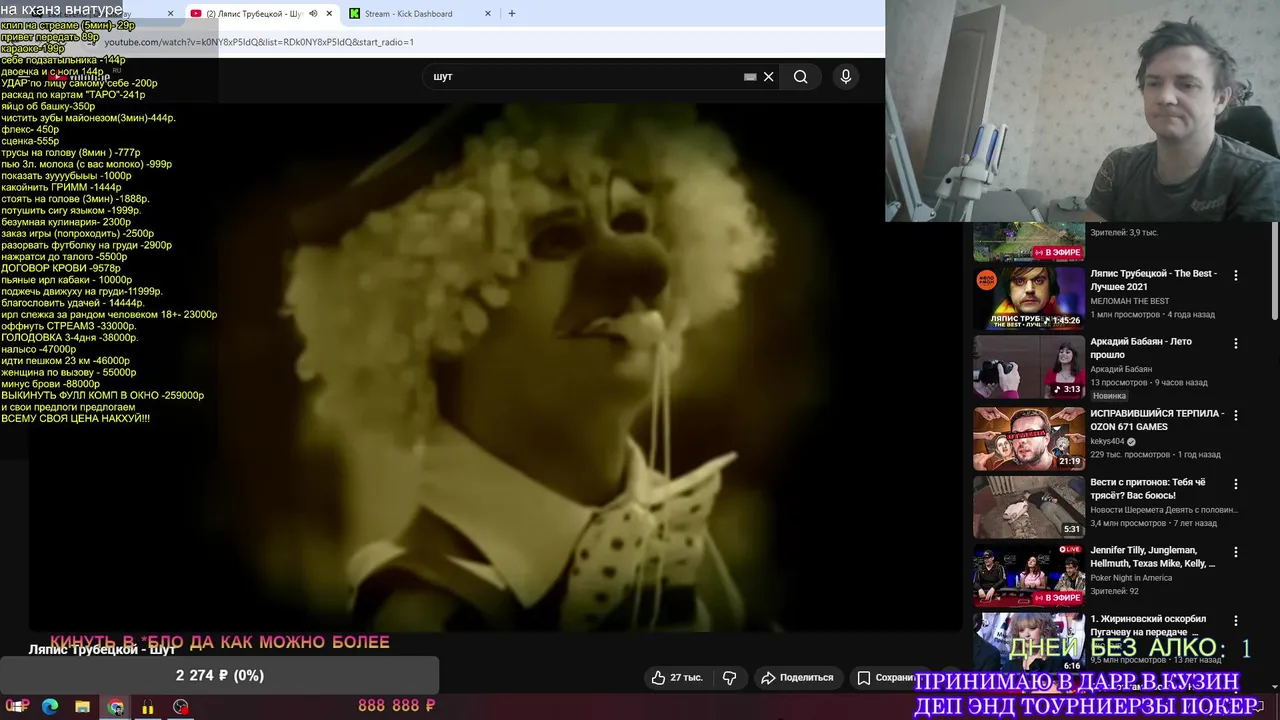
Task: Start voice search with microphone icon
Action: click(x=846, y=77)
